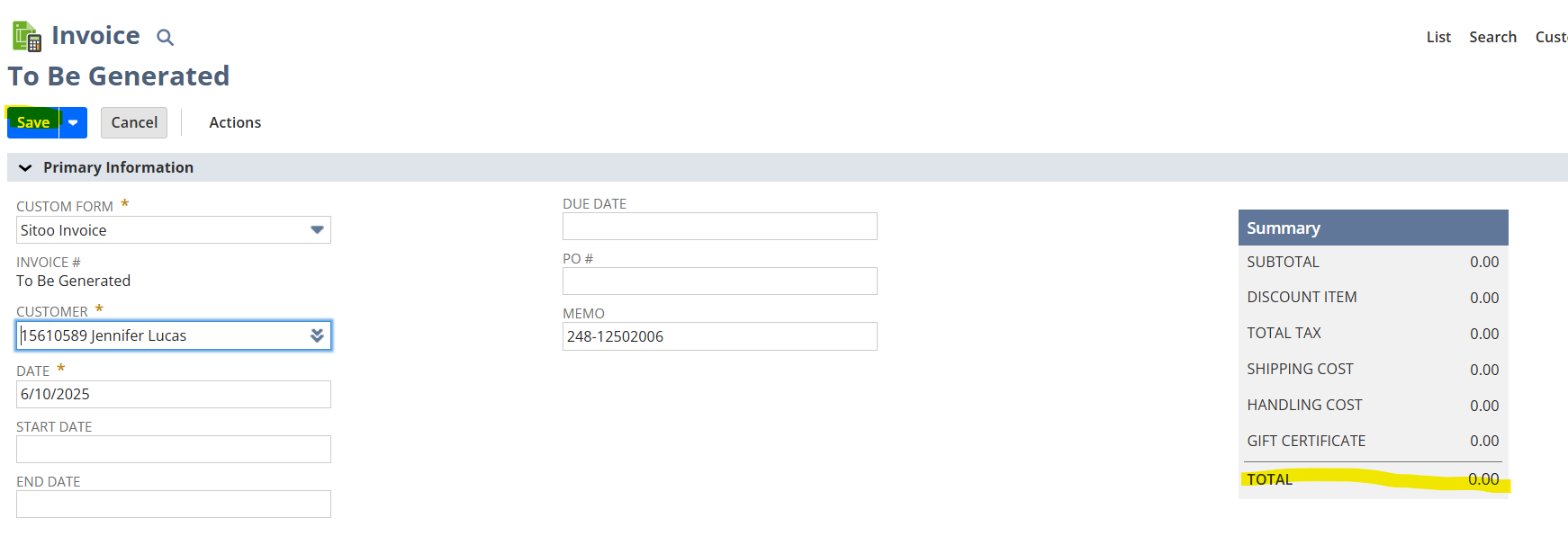Click the Due Date field
Viewport: 1568px width, 536px height.
(720, 226)
